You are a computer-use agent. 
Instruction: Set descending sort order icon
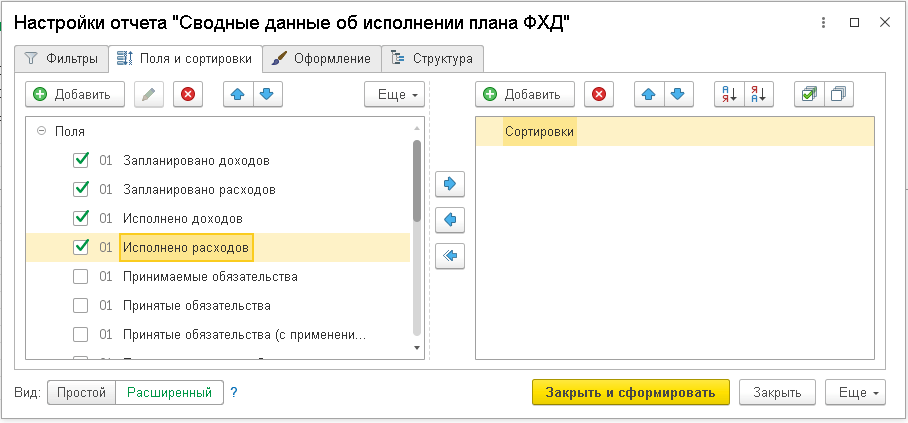[x=759, y=94]
